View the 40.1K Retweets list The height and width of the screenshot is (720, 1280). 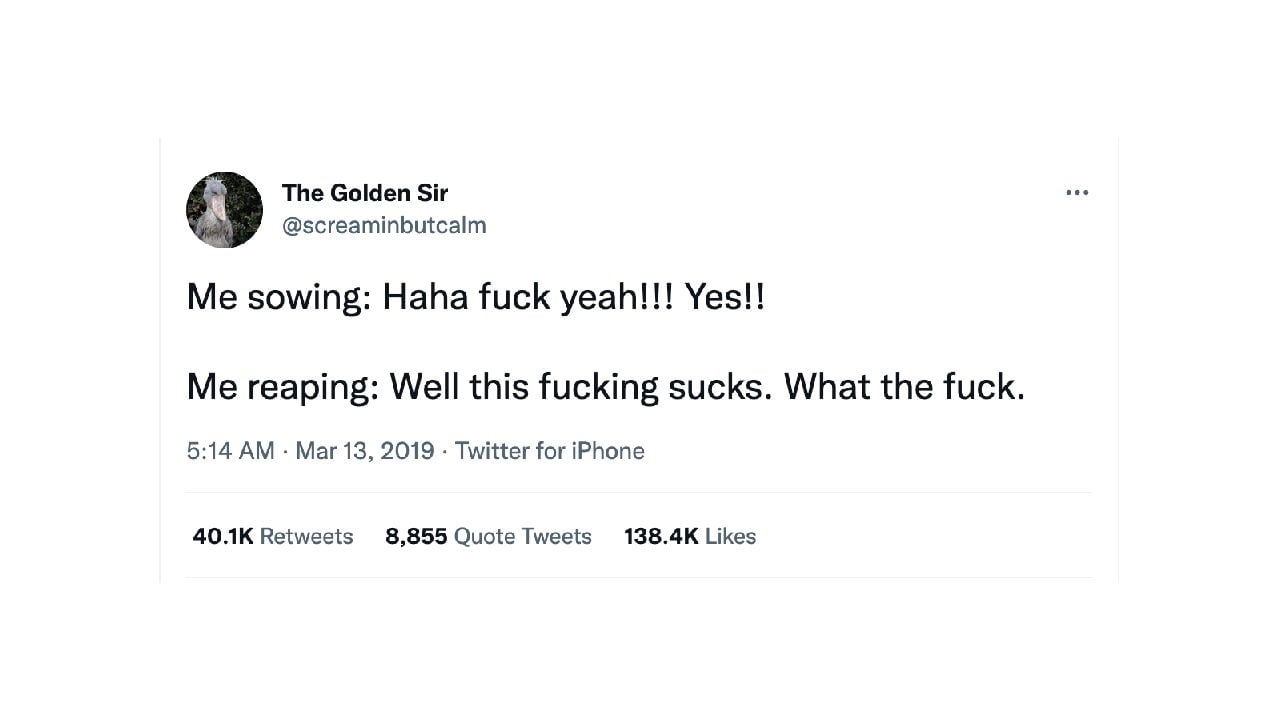[272, 536]
